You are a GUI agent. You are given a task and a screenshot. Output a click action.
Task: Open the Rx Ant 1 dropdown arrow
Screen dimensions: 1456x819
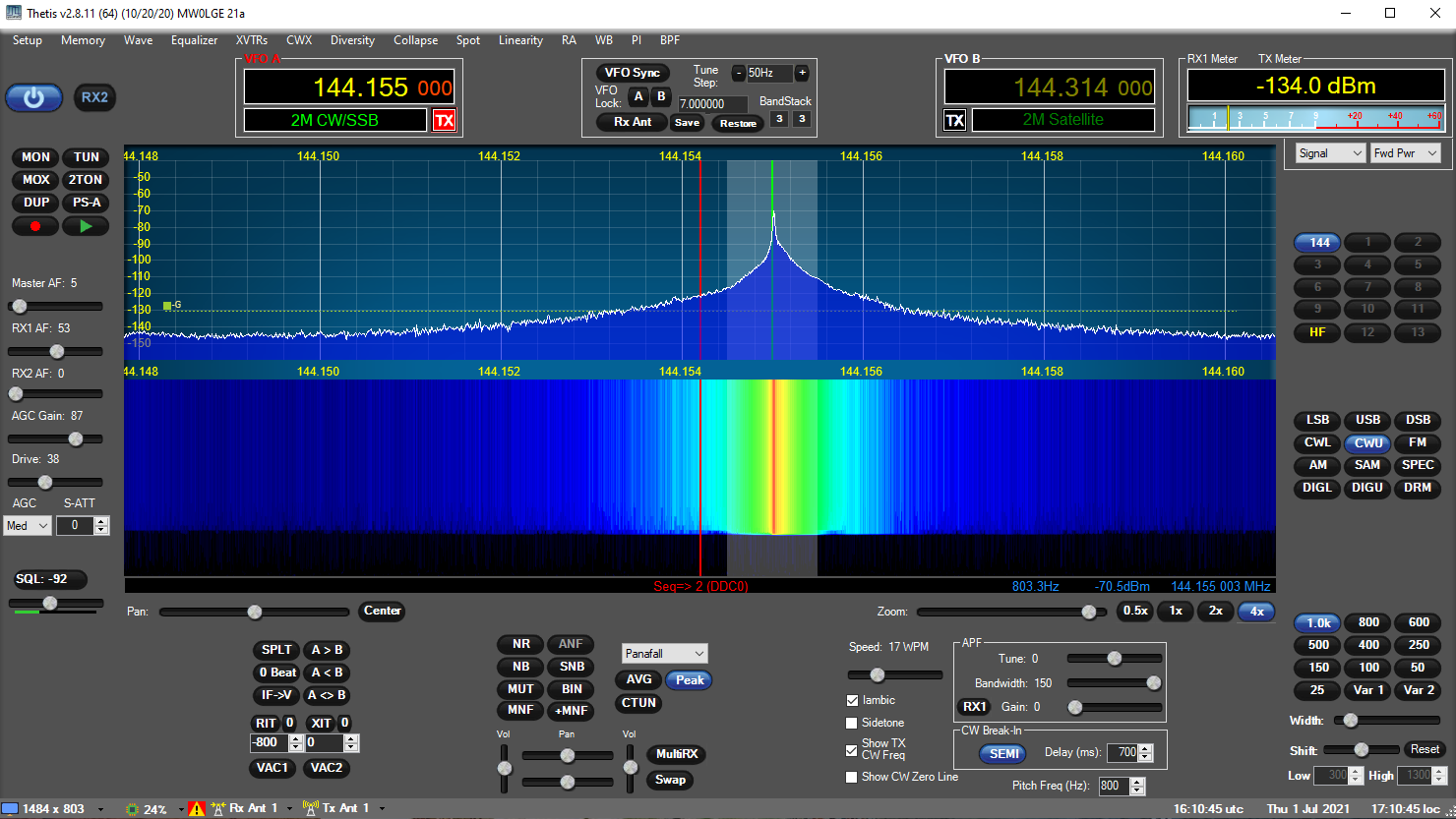click(x=289, y=809)
